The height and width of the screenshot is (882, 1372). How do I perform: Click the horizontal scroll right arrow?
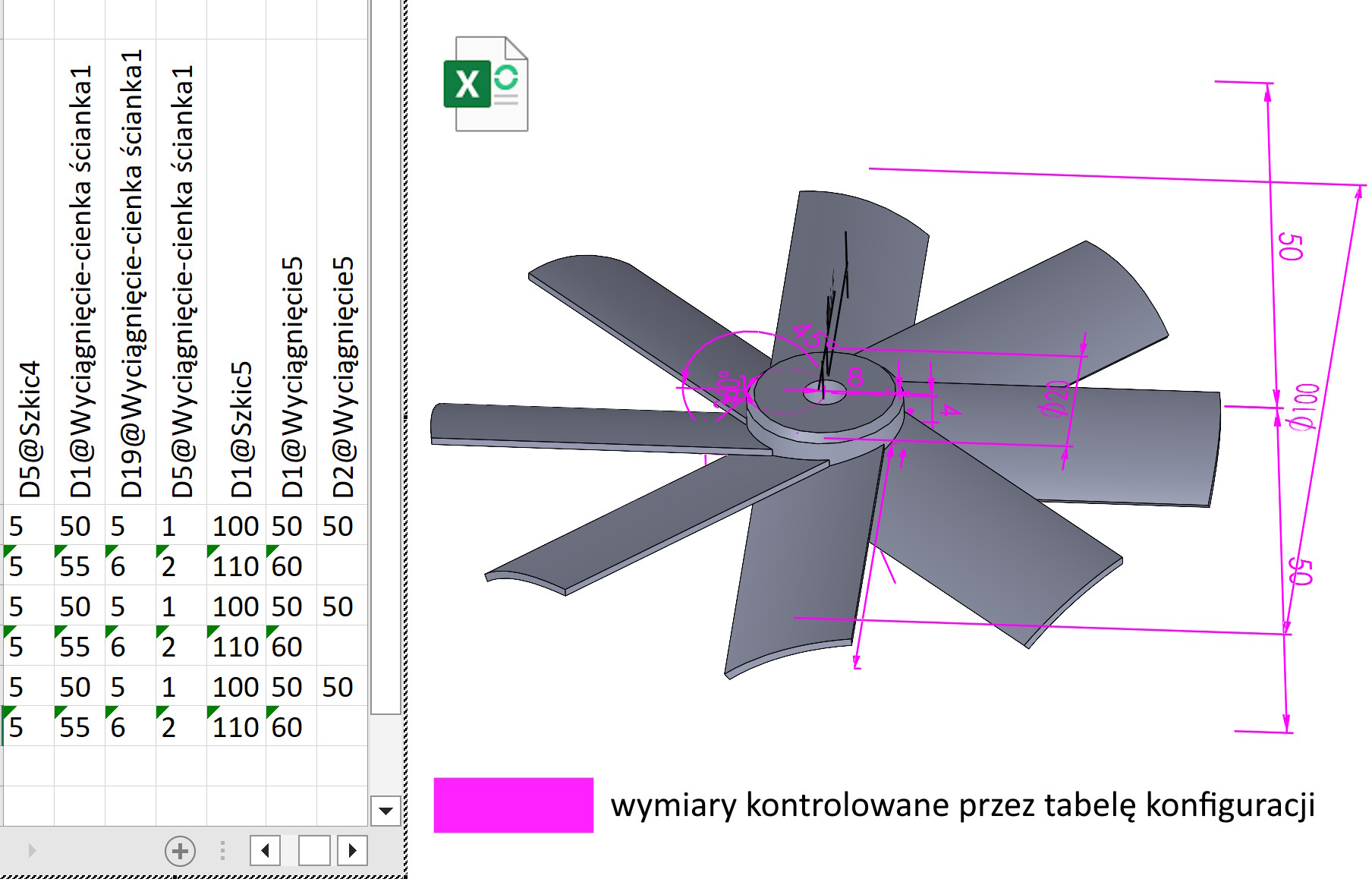[352, 851]
